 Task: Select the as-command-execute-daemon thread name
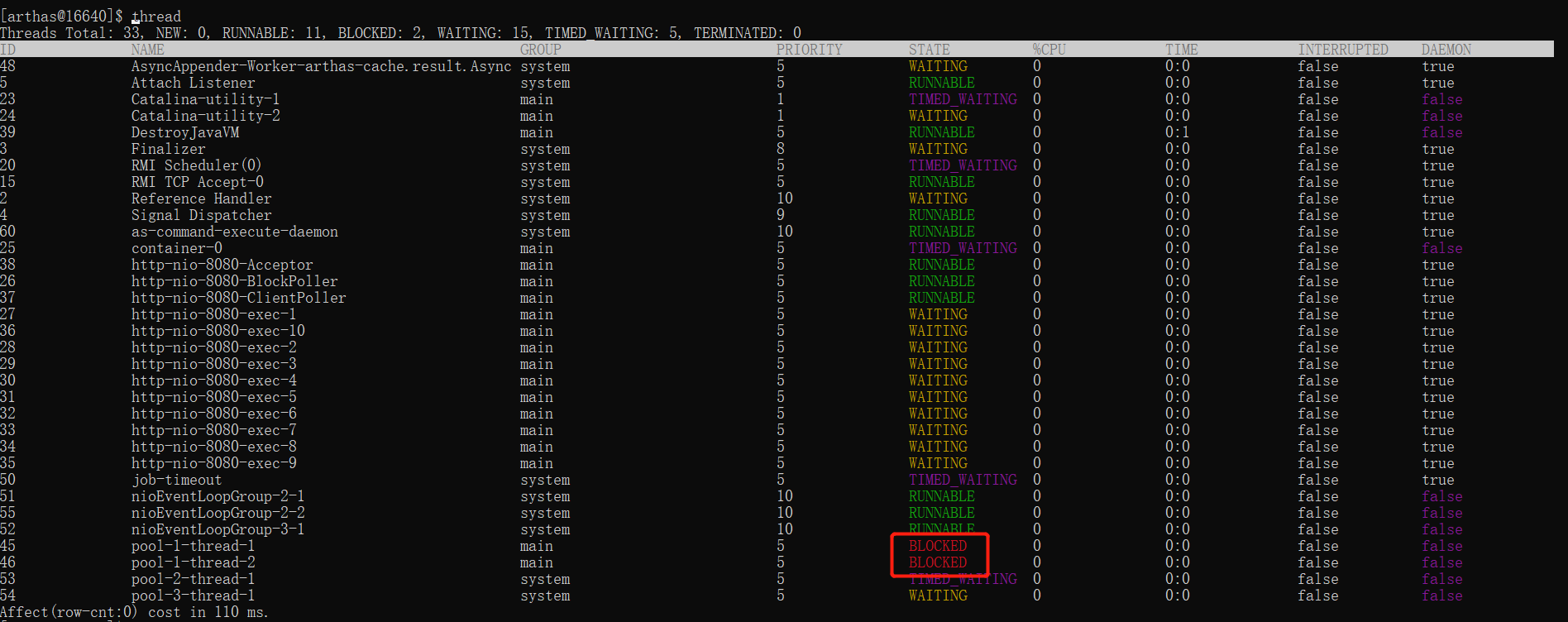[235, 232]
